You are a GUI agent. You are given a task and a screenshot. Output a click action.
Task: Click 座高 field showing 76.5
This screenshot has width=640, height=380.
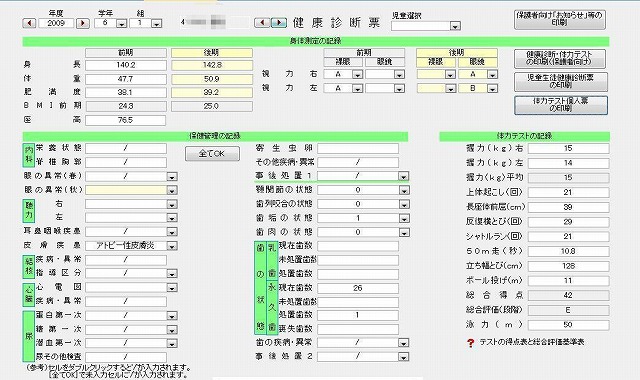125,120
